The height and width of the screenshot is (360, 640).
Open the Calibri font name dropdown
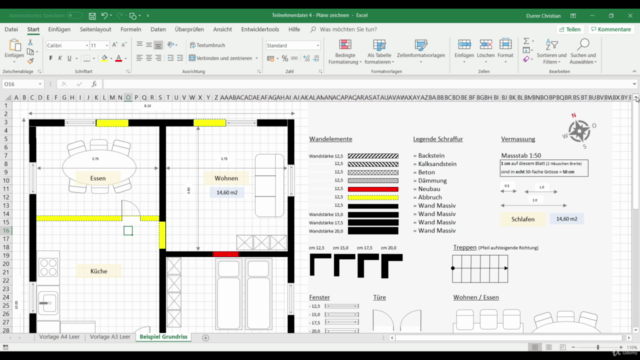pyautogui.click(x=87, y=46)
